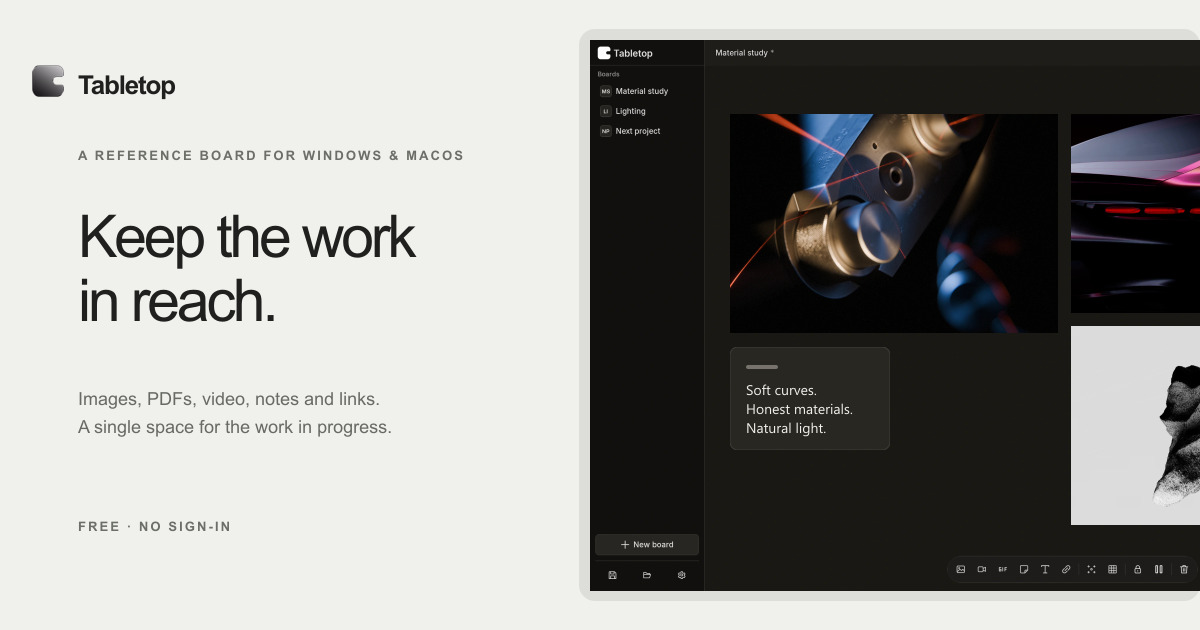
Task: Click the "Keep the work in reach." headline
Action: coord(247,270)
